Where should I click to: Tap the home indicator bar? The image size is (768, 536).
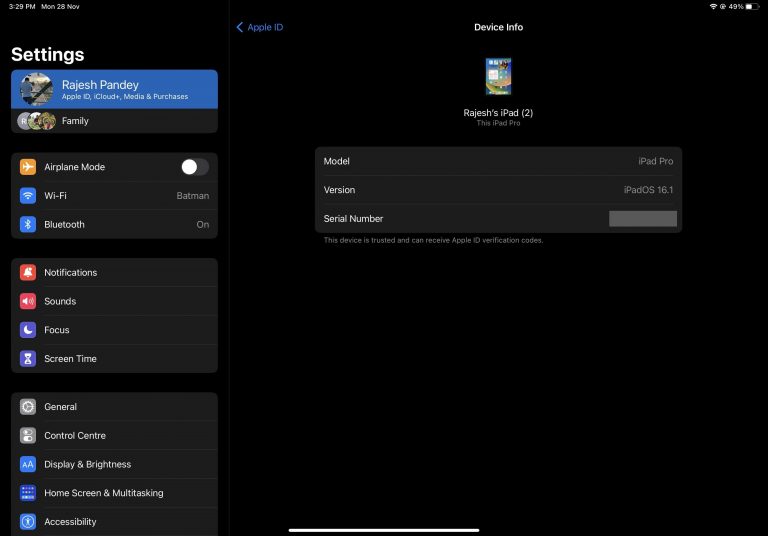click(384, 530)
